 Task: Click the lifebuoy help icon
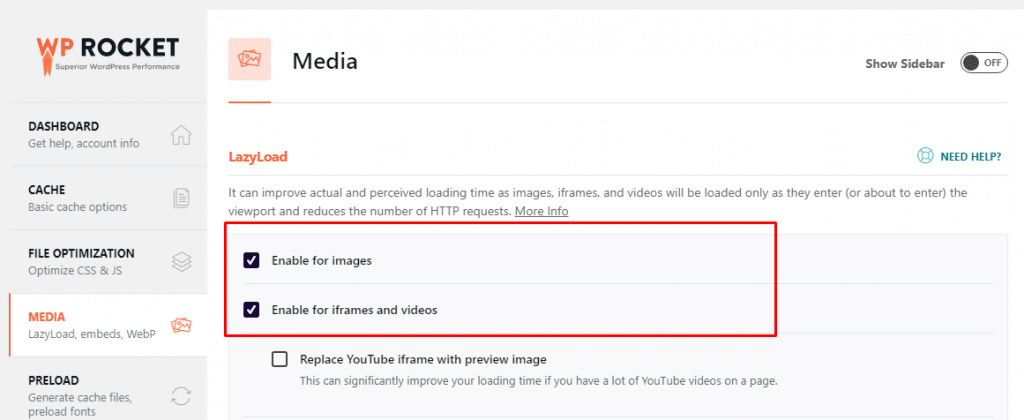pos(925,157)
